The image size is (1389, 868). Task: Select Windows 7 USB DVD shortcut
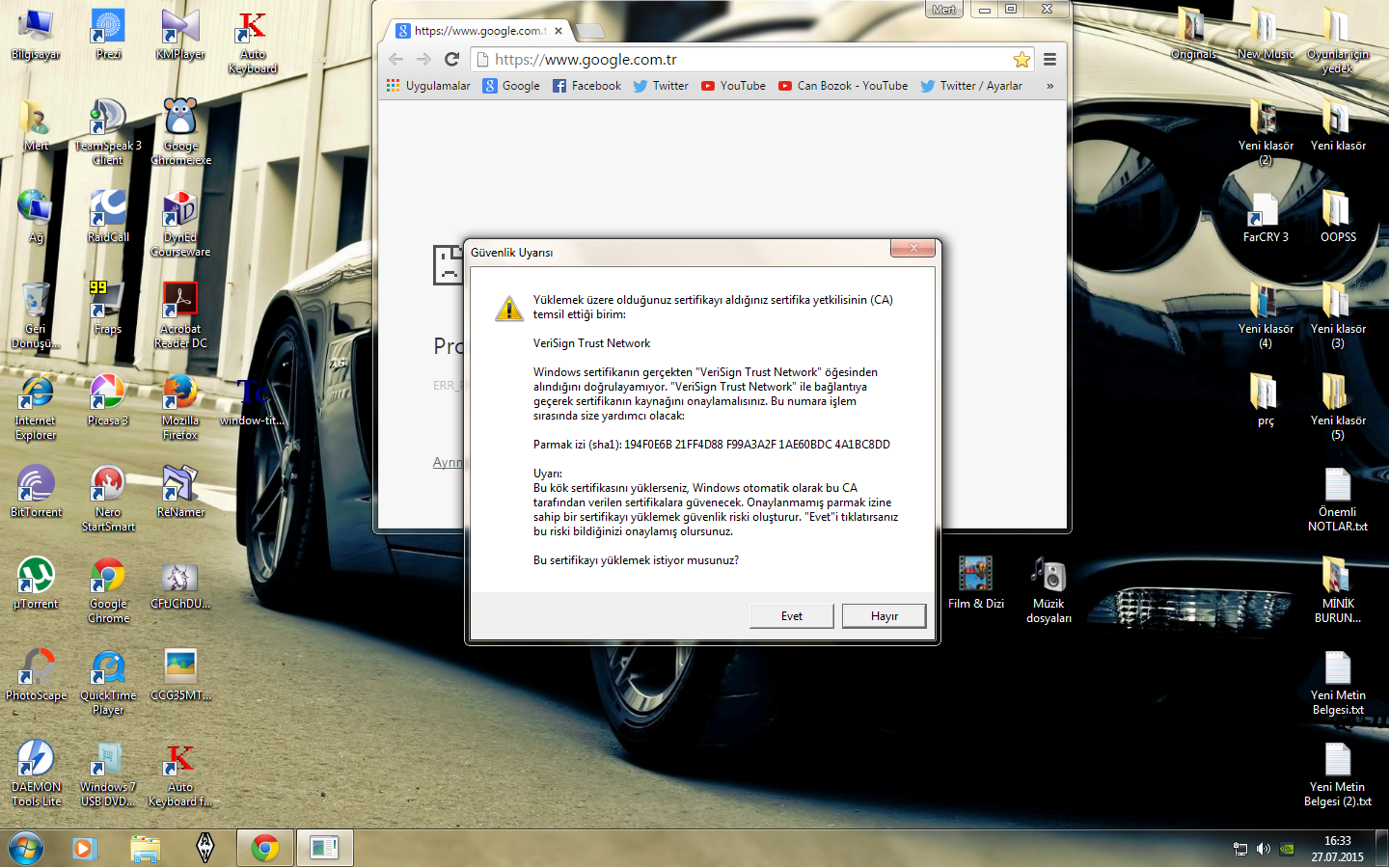108,773
